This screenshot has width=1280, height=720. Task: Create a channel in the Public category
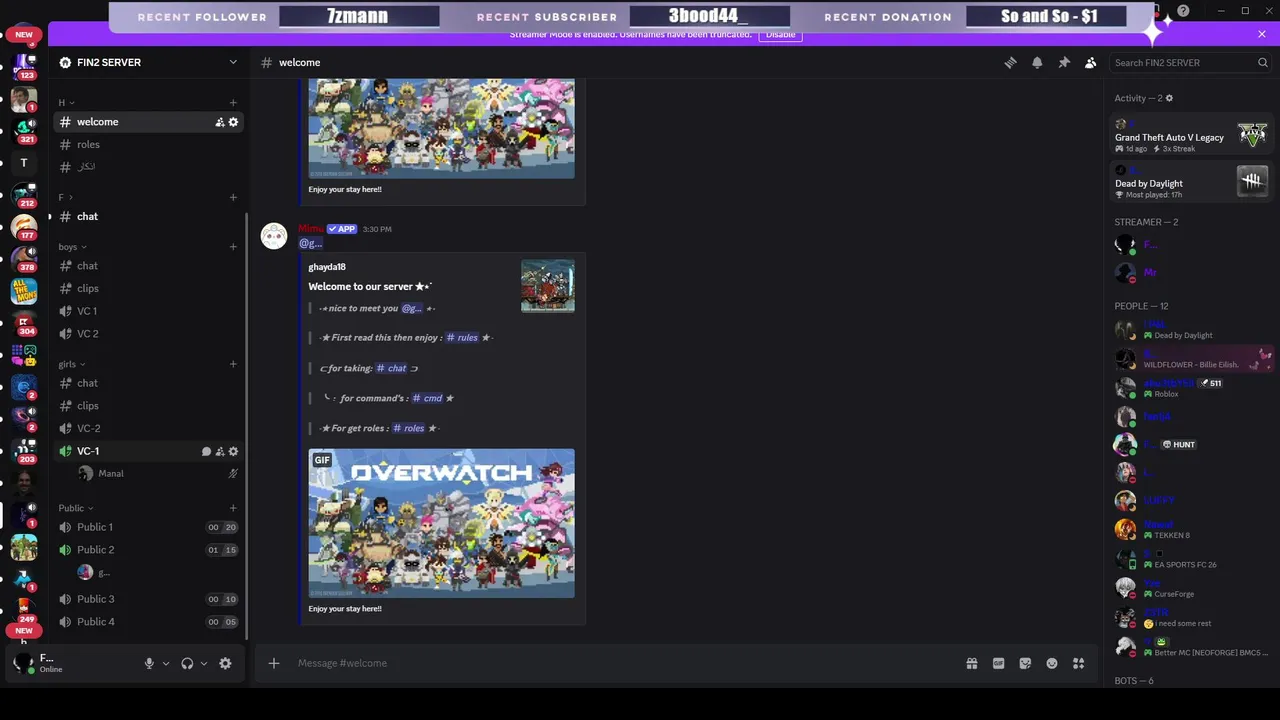pyautogui.click(x=233, y=508)
